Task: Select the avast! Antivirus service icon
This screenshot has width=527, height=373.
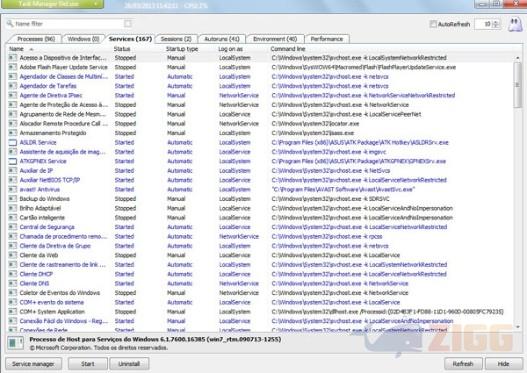Action: 13,190
